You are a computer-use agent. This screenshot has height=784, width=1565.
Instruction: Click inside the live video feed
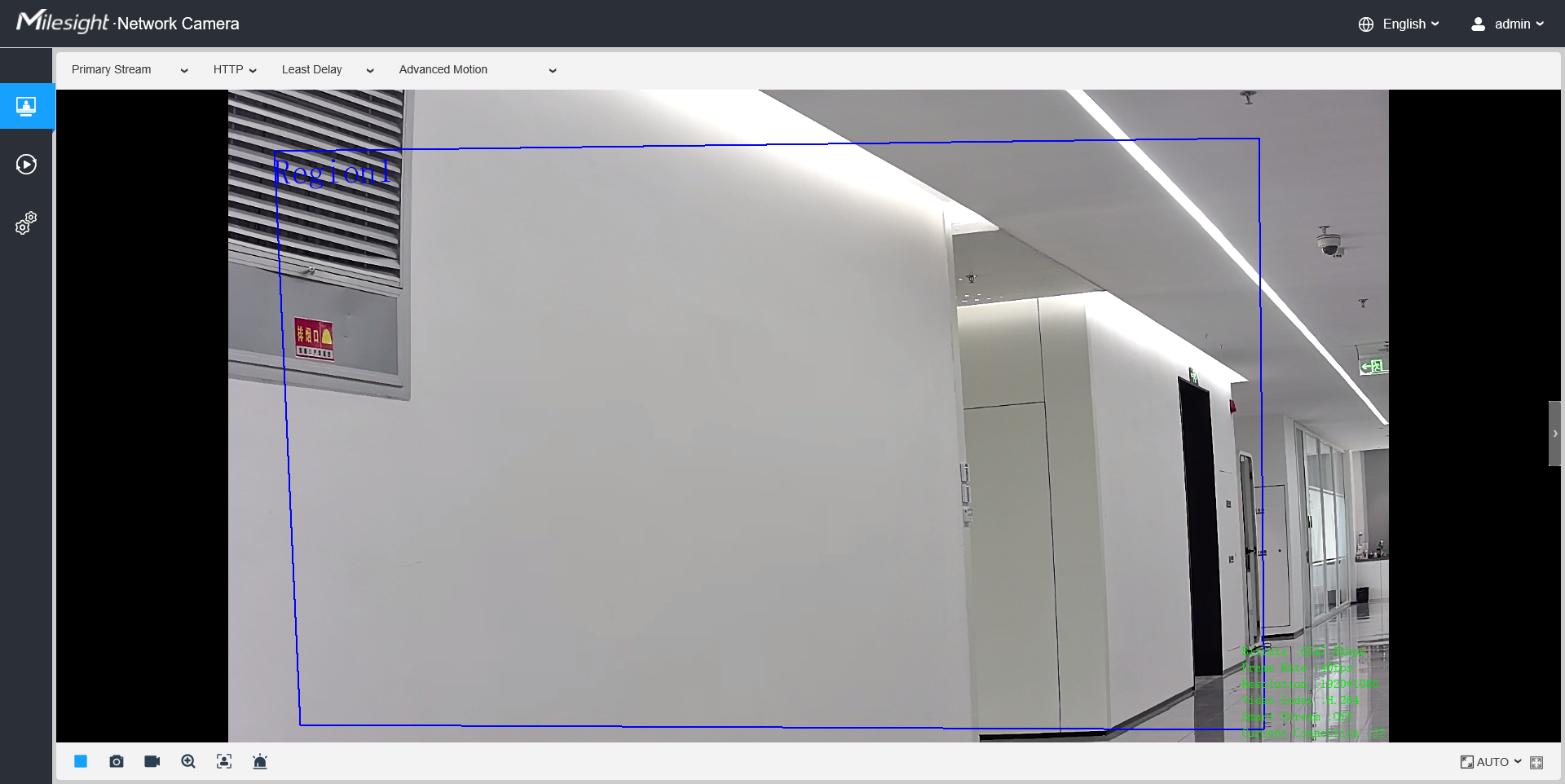coord(809,416)
